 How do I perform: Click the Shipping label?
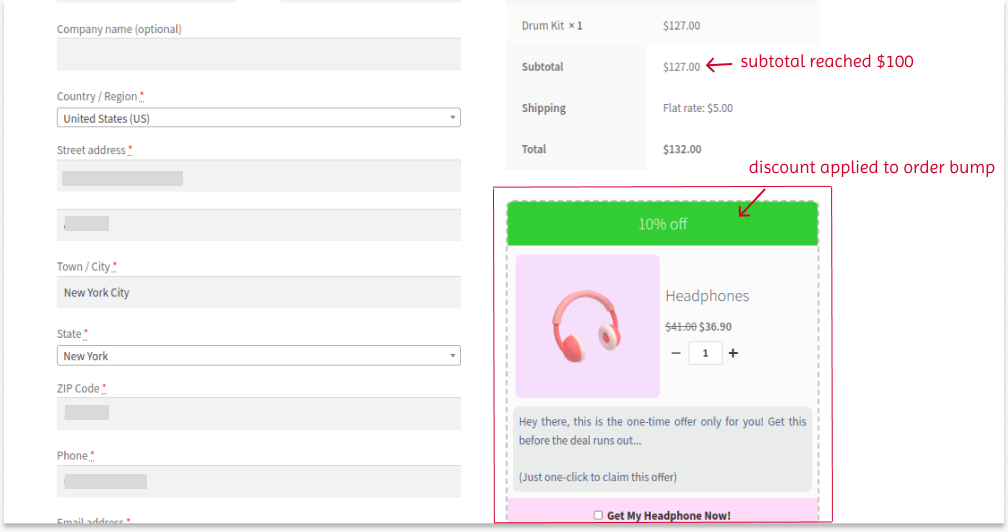point(544,108)
